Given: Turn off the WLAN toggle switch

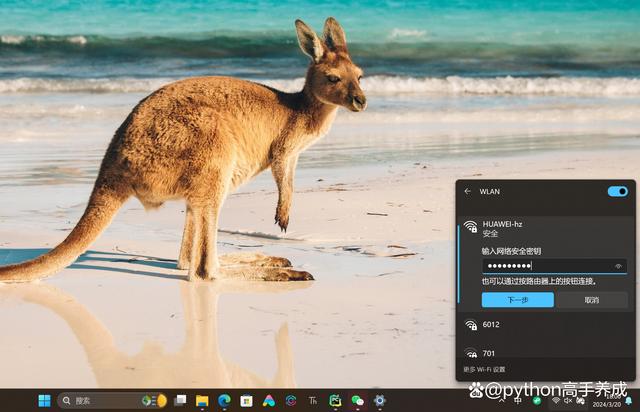Looking at the screenshot, I should click(617, 191).
